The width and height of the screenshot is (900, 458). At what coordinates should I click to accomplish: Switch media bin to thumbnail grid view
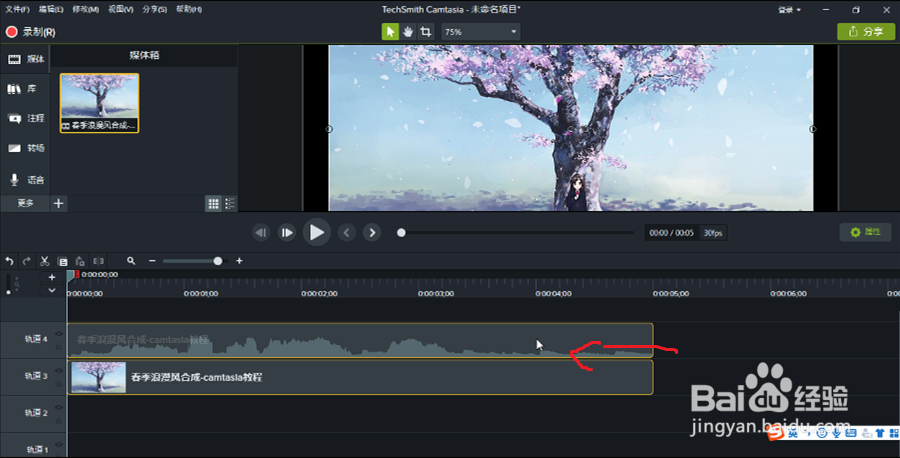tap(214, 203)
